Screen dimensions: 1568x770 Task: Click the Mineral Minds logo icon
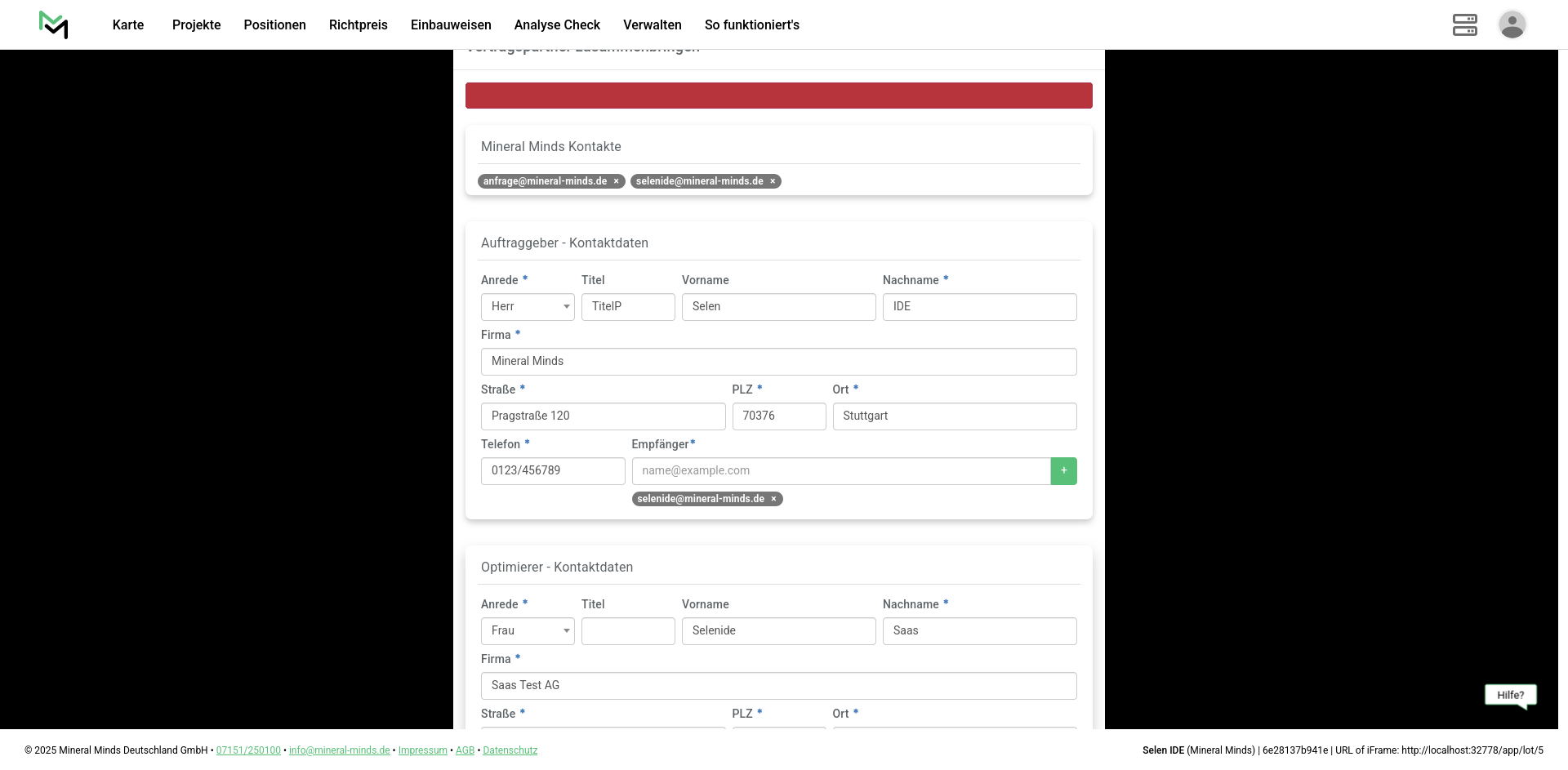(x=54, y=24)
